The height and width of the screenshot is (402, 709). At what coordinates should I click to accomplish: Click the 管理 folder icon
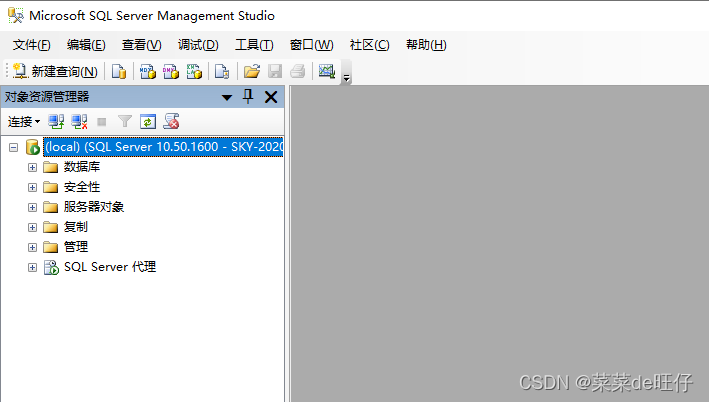point(51,247)
